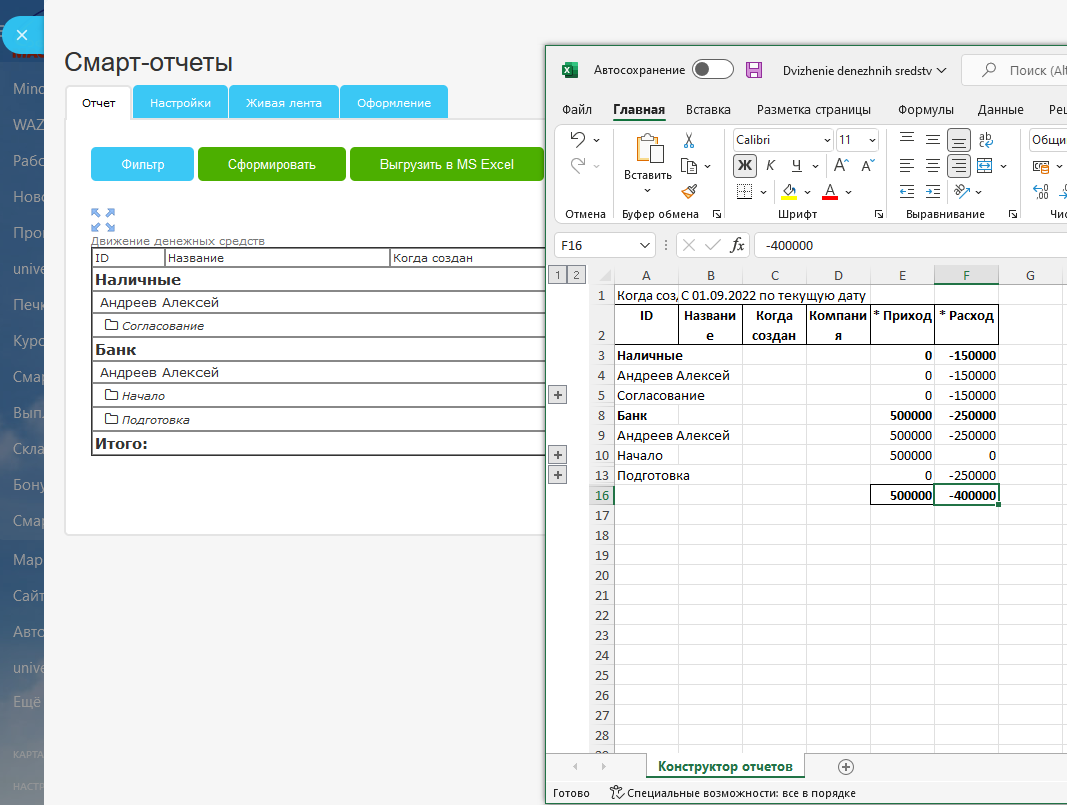Click the Wrap Text icon
The height and width of the screenshot is (805, 1067).
pos(986,140)
